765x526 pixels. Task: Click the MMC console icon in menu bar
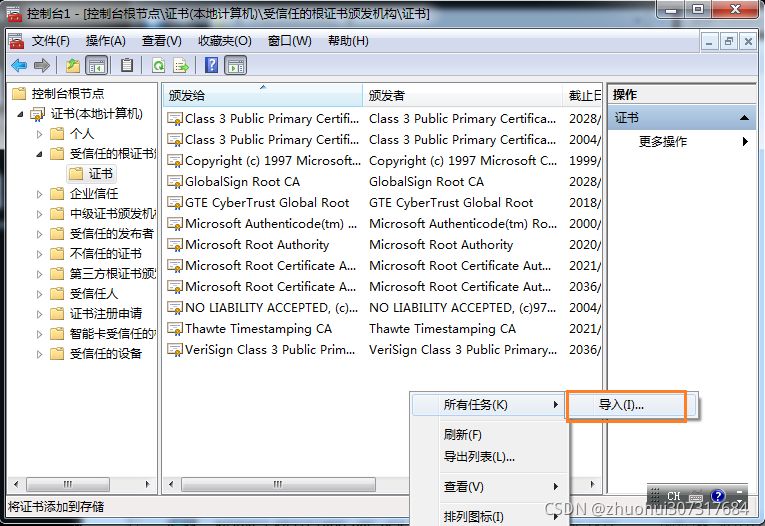16,41
